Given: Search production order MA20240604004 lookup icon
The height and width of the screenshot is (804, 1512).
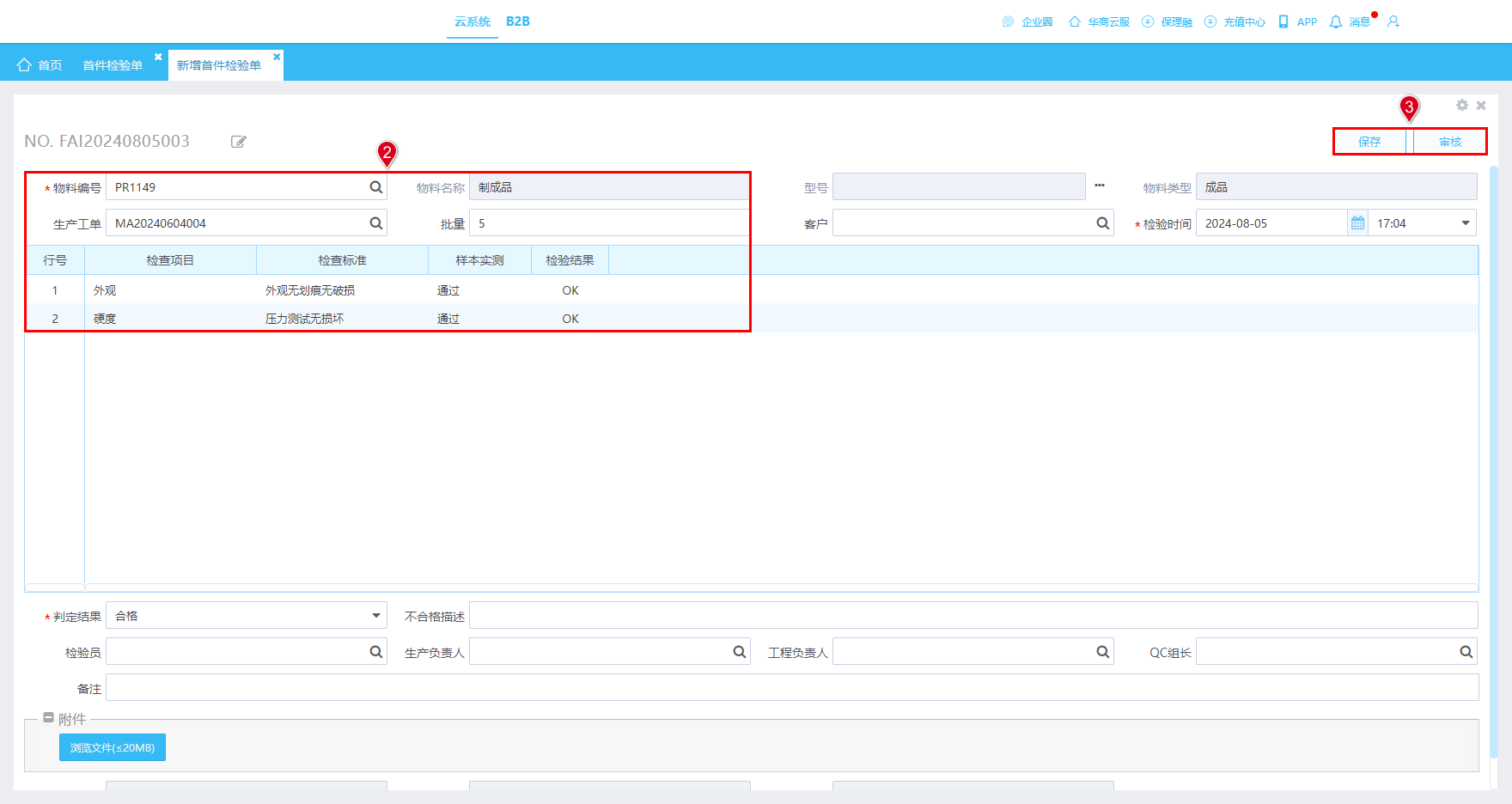Looking at the screenshot, I should tap(376, 223).
